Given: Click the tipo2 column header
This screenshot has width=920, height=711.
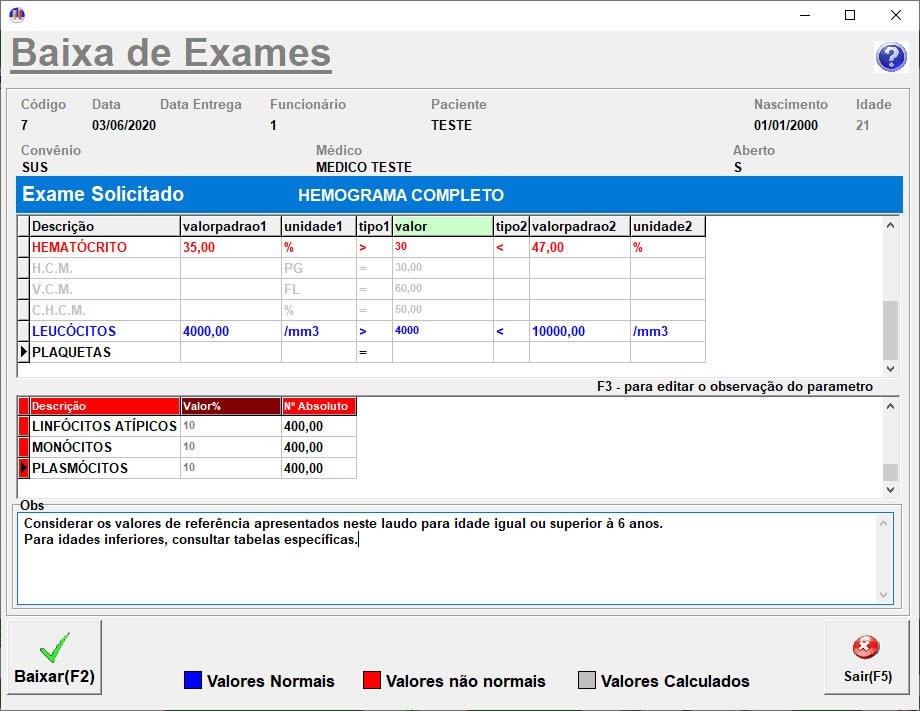Looking at the screenshot, I should pyautogui.click(x=511, y=226).
